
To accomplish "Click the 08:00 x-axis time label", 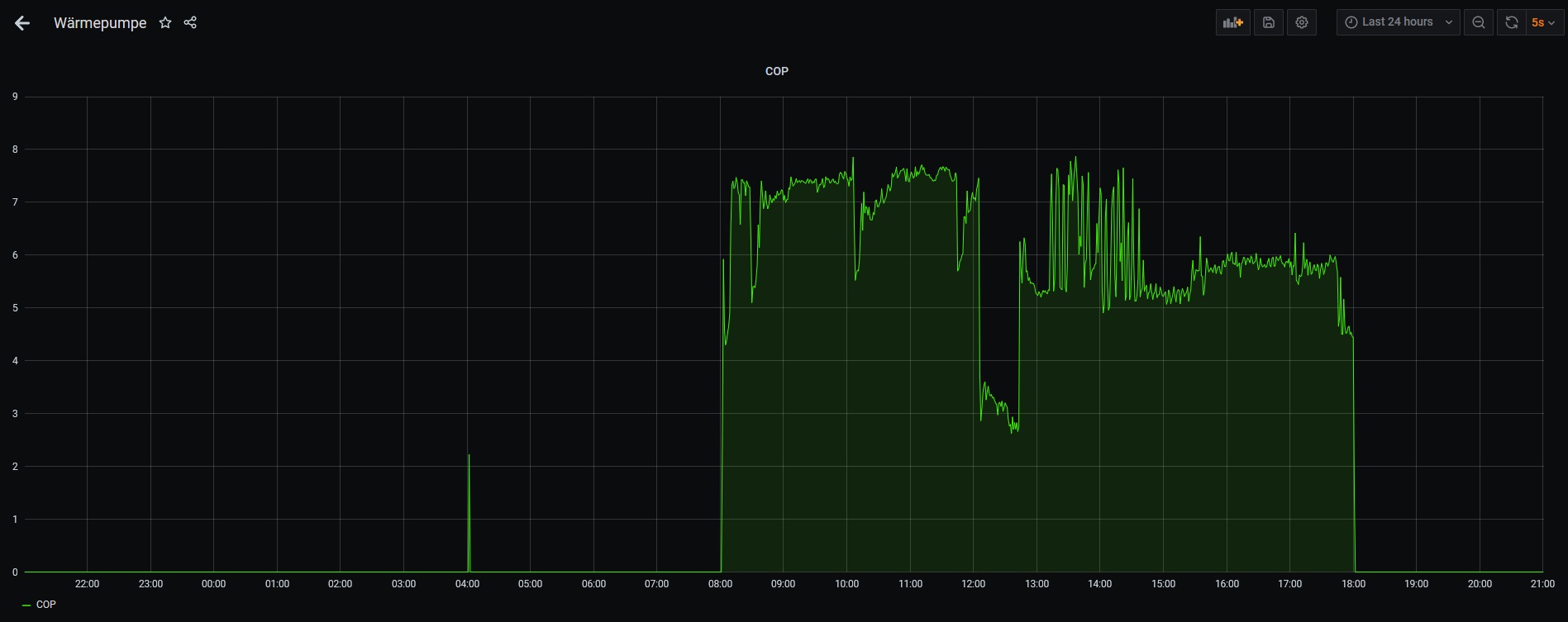I will tap(720, 584).
